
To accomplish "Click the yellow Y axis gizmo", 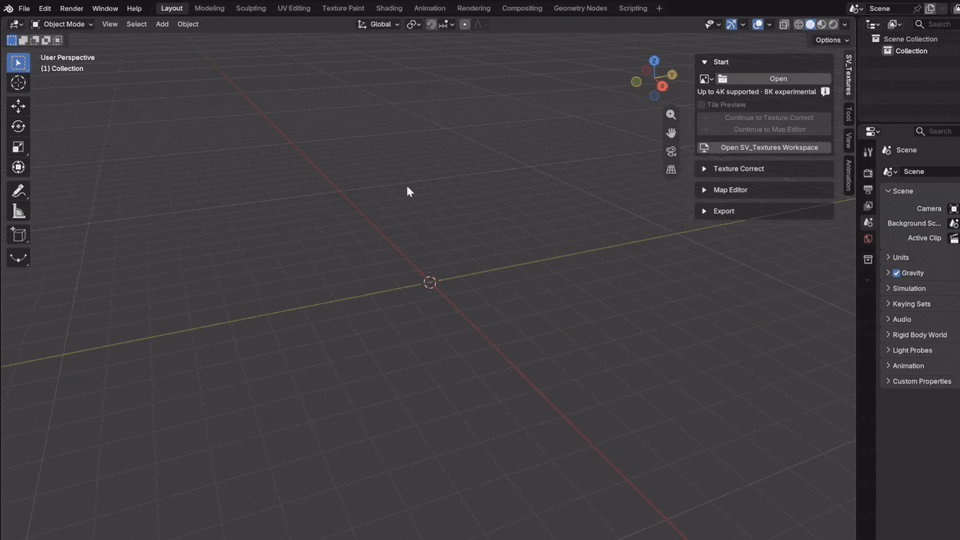I will click(x=672, y=75).
